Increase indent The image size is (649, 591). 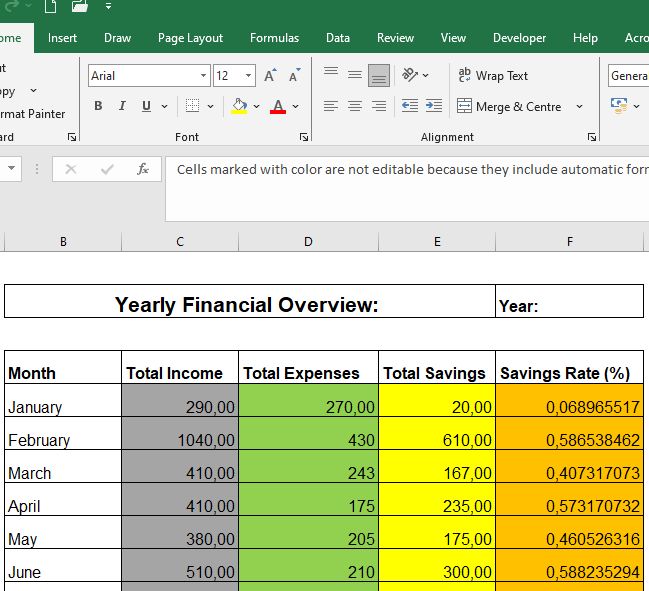[434, 106]
